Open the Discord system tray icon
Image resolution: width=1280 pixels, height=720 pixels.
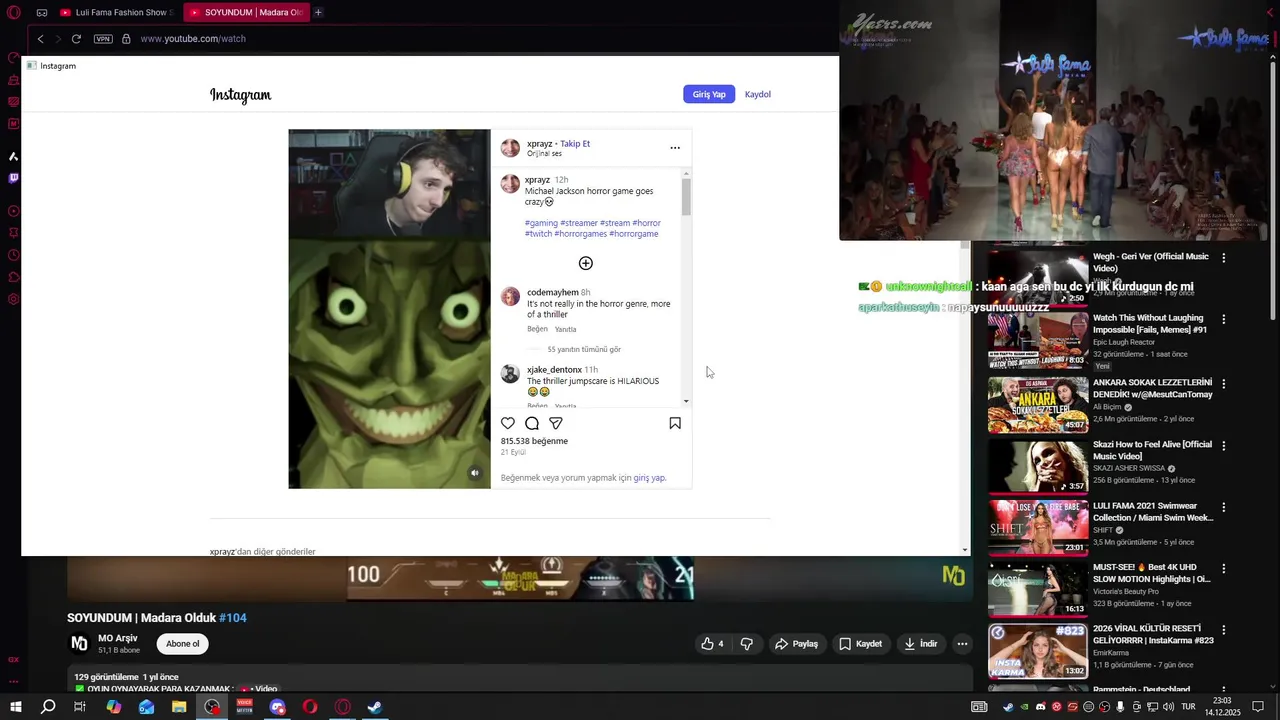1040,707
